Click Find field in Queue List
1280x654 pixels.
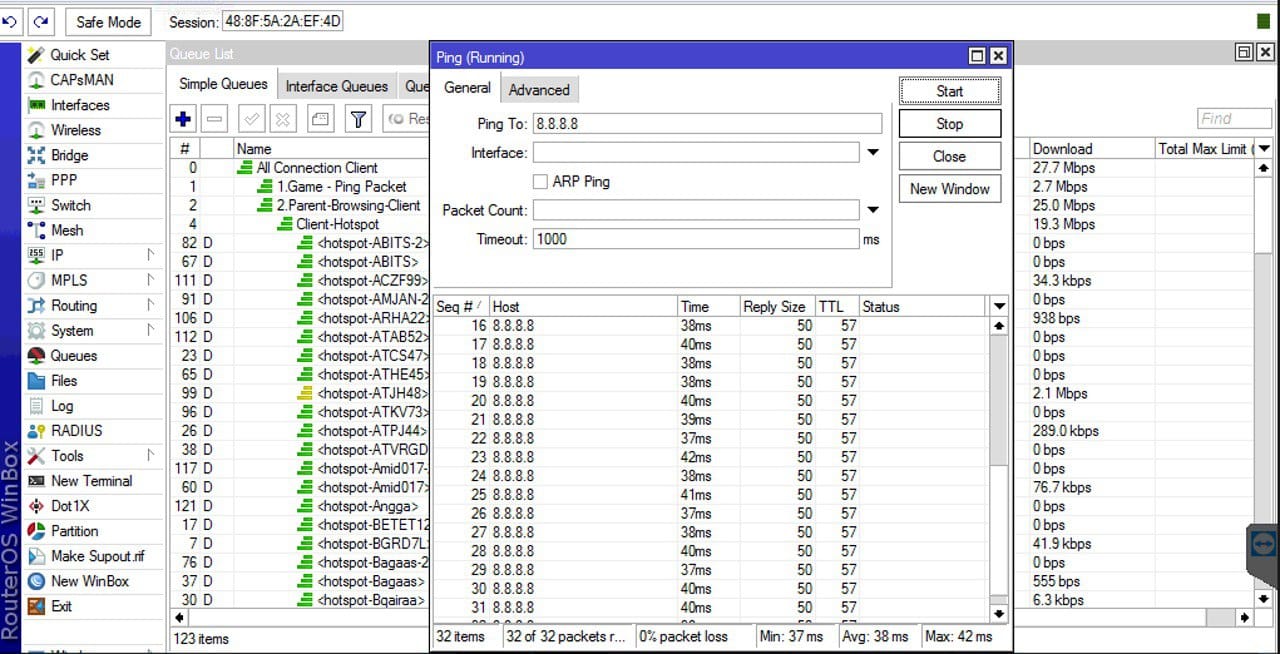[x=1234, y=119]
